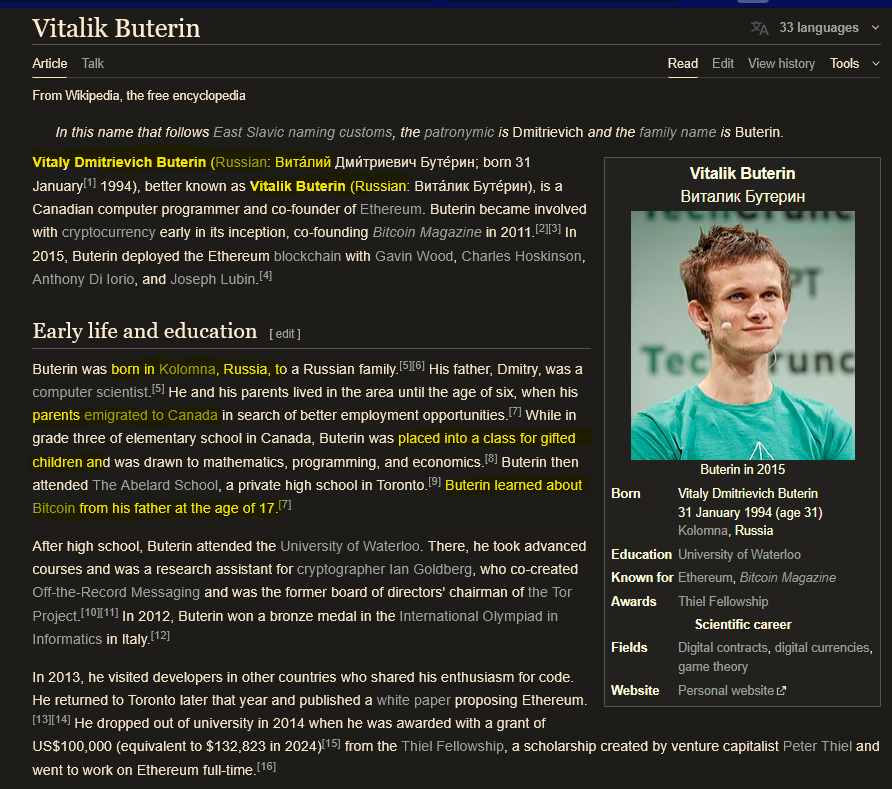This screenshot has height=789, width=892.
Task: Open the patronymic link
Action: pos(459,133)
